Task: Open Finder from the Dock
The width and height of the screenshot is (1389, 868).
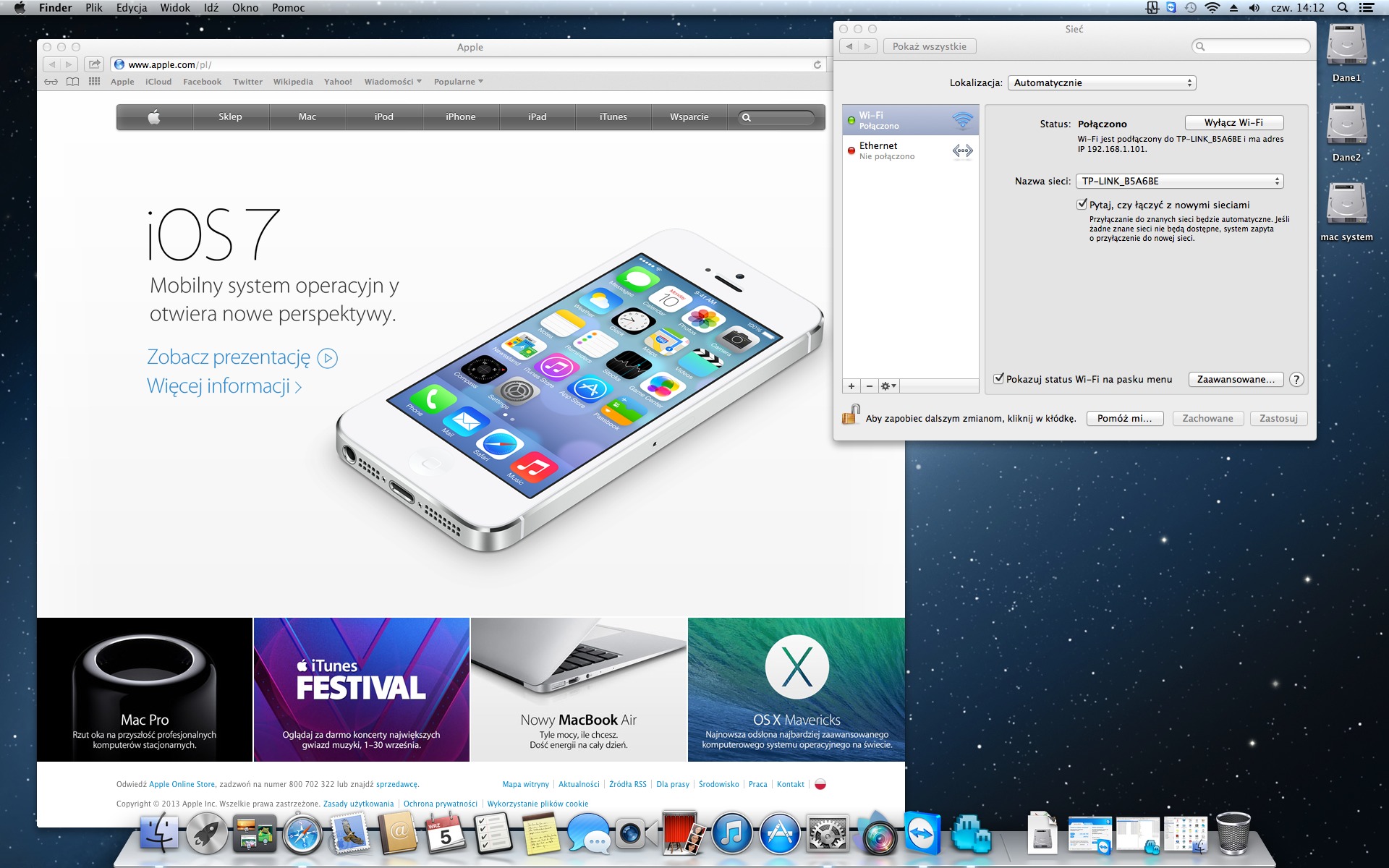Action: (159, 834)
